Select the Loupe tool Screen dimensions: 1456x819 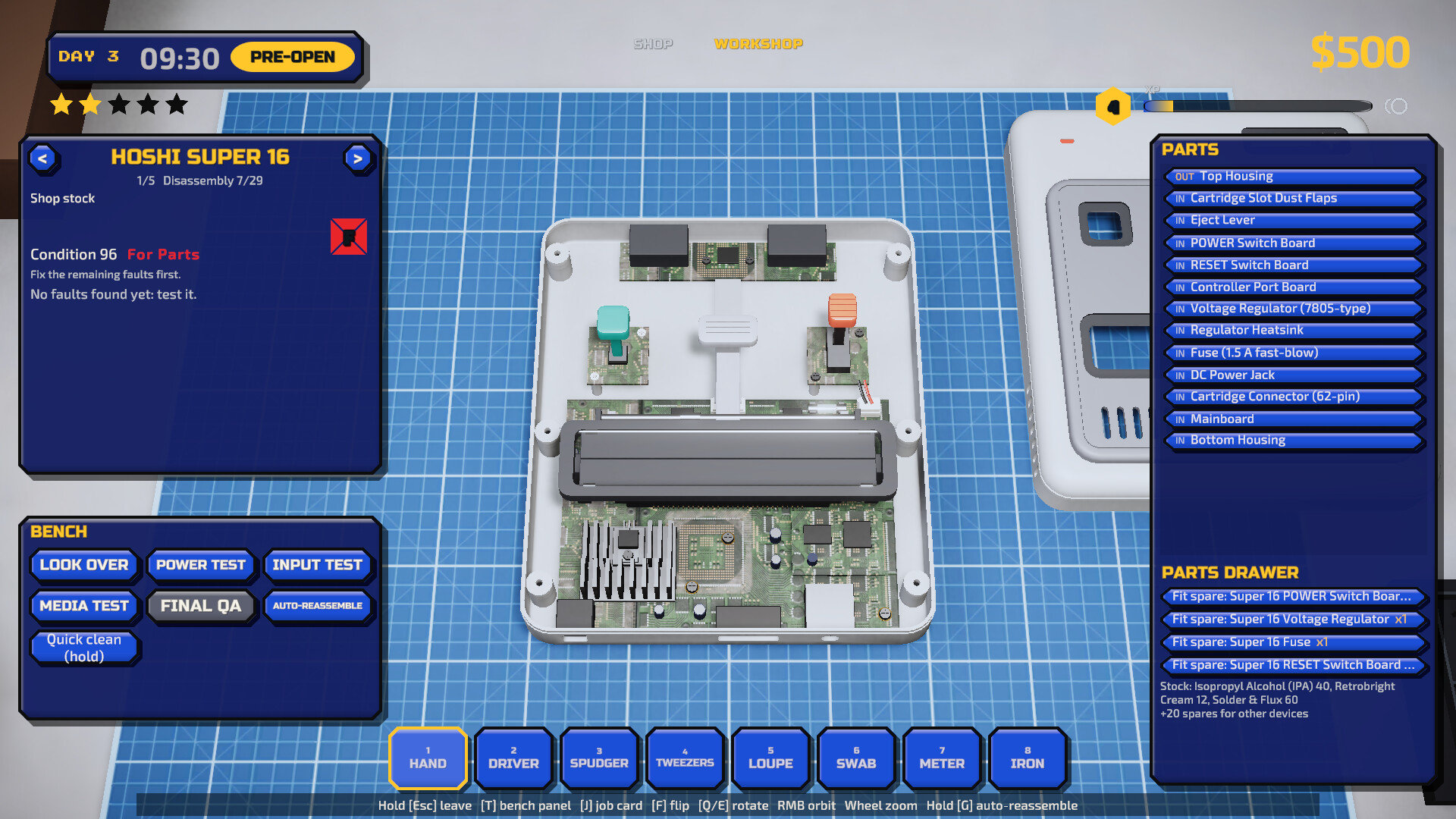pyautogui.click(x=770, y=758)
